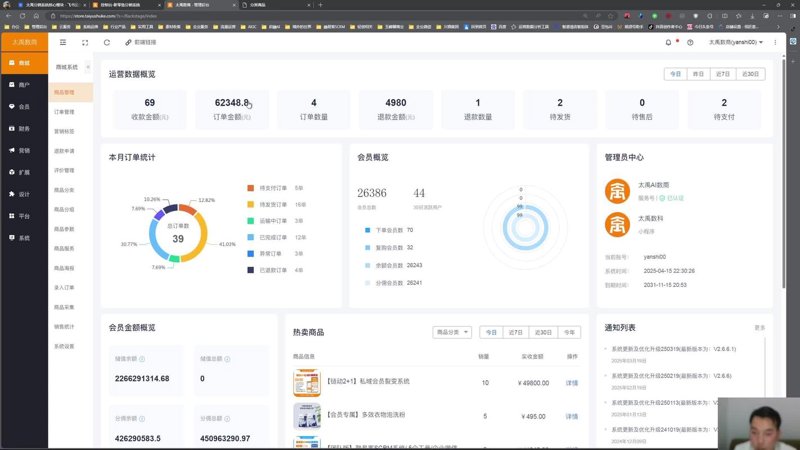Open the 商品分类 dropdown in hot products
Screen dimensions: 800x450
[452, 332]
